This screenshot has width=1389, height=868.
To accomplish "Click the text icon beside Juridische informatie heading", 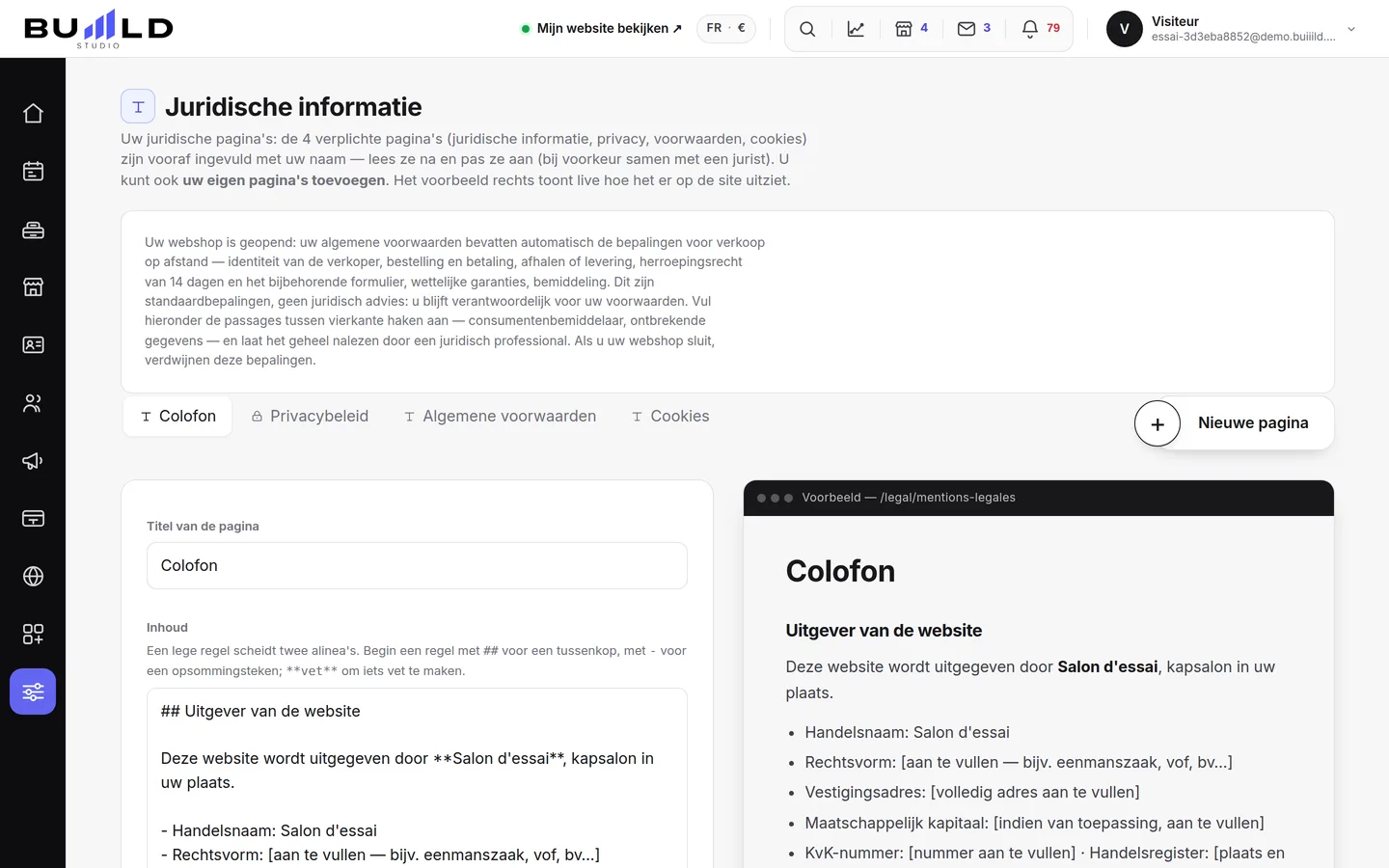I will (x=138, y=107).
